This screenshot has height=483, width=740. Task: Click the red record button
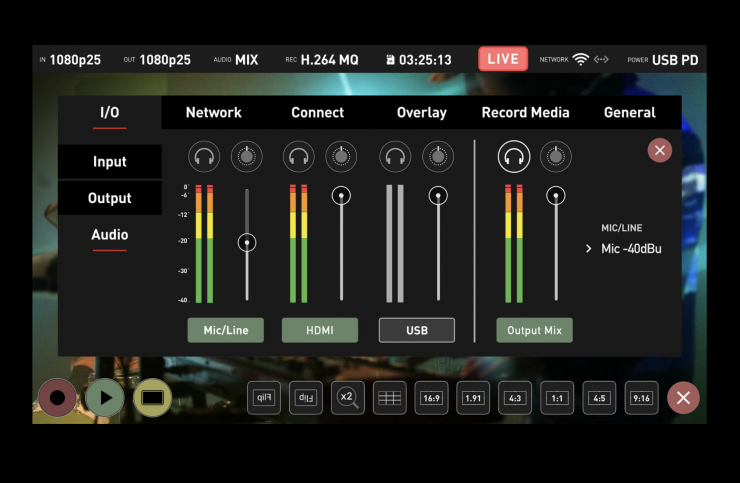tap(57, 398)
